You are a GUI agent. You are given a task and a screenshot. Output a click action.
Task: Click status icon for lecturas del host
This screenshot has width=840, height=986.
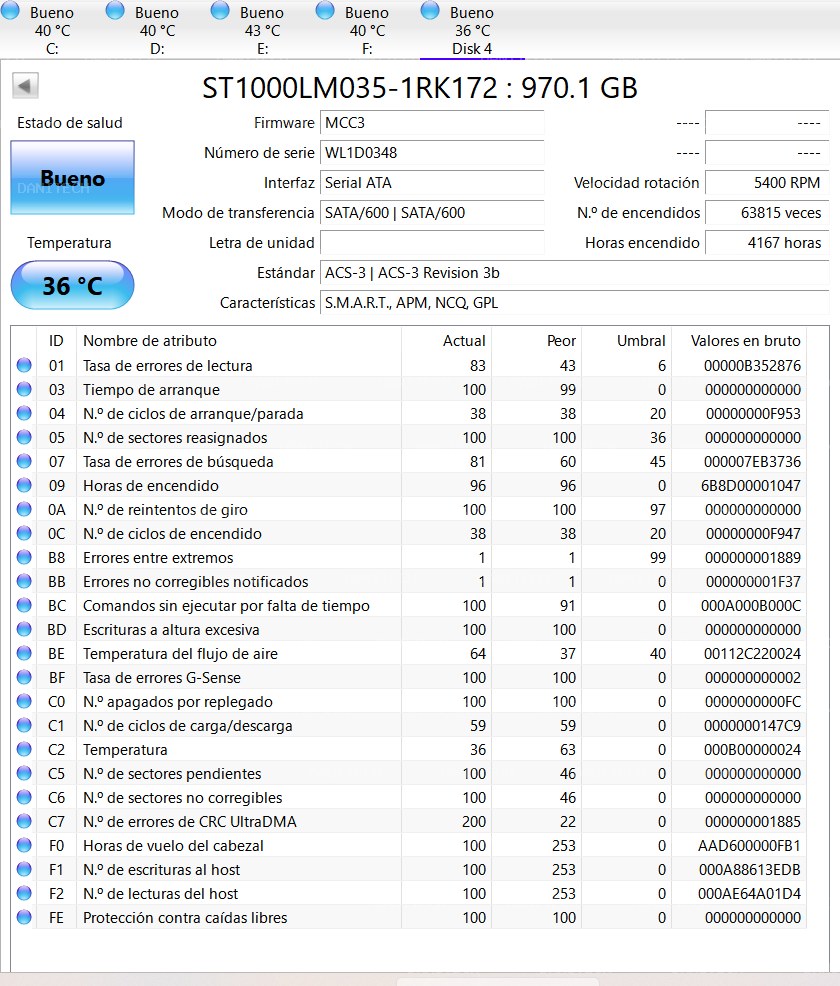coord(24,893)
